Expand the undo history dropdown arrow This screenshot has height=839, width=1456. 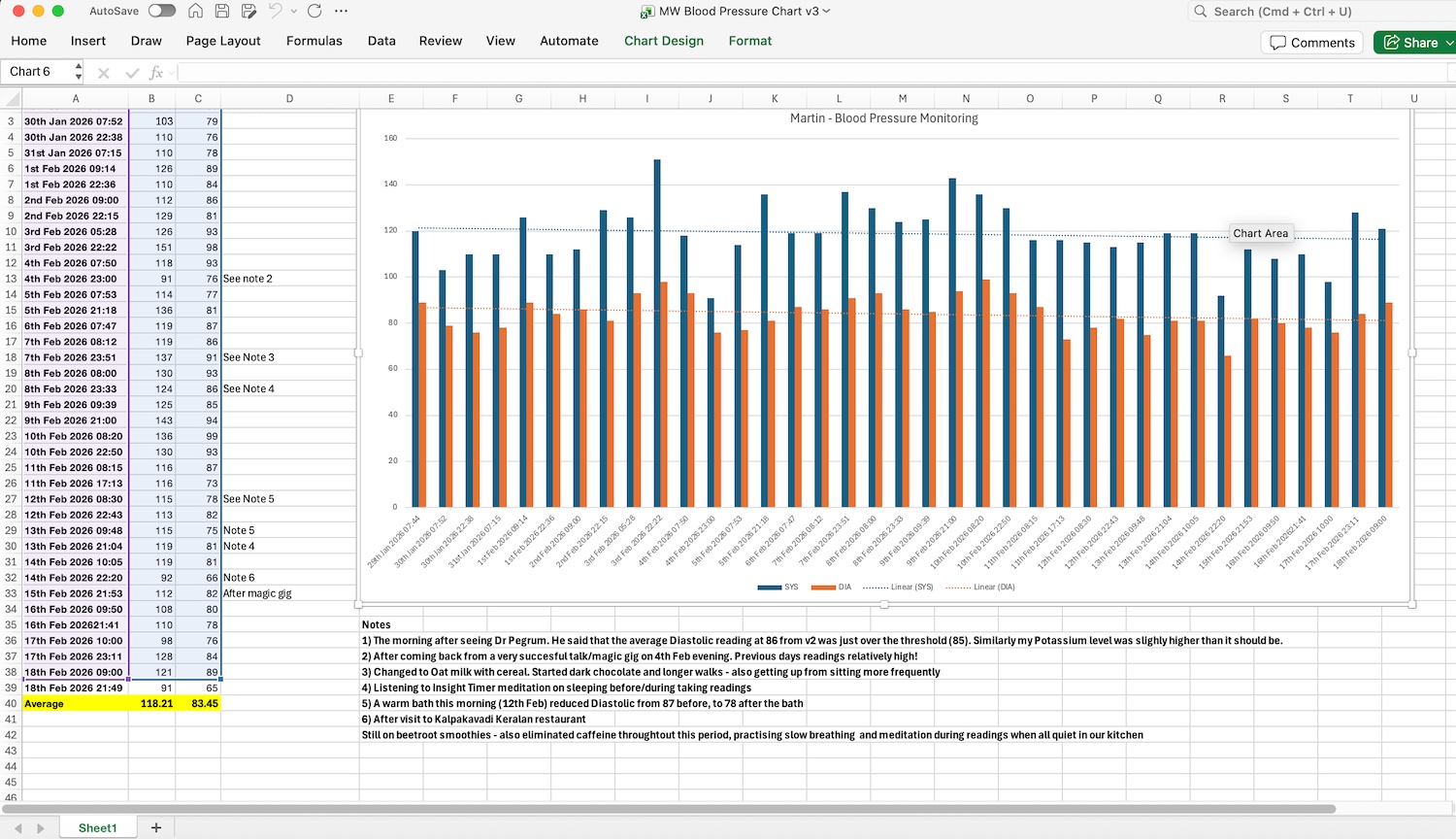tap(294, 12)
